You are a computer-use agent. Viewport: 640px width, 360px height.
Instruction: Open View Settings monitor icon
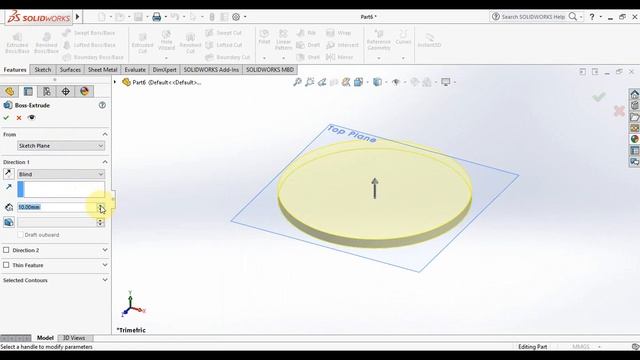pos(446,82)
